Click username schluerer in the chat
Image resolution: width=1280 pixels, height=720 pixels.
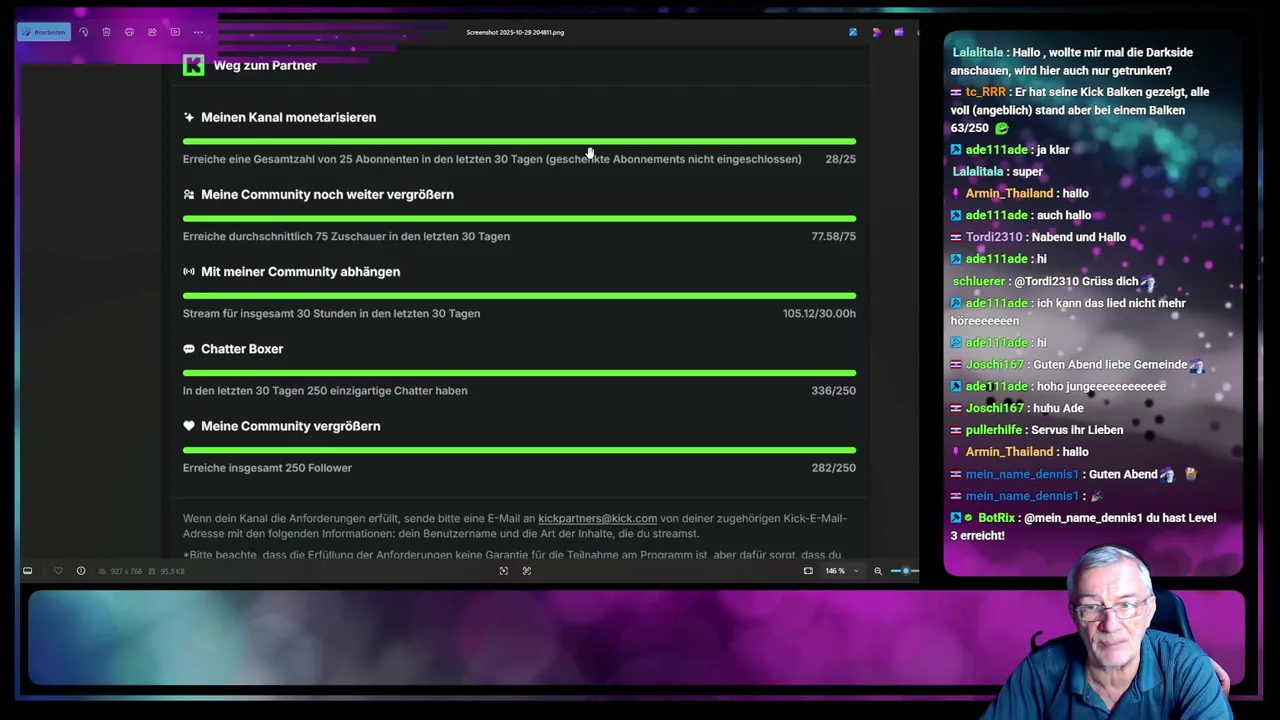pyautogui.click(x=978, y=281)
